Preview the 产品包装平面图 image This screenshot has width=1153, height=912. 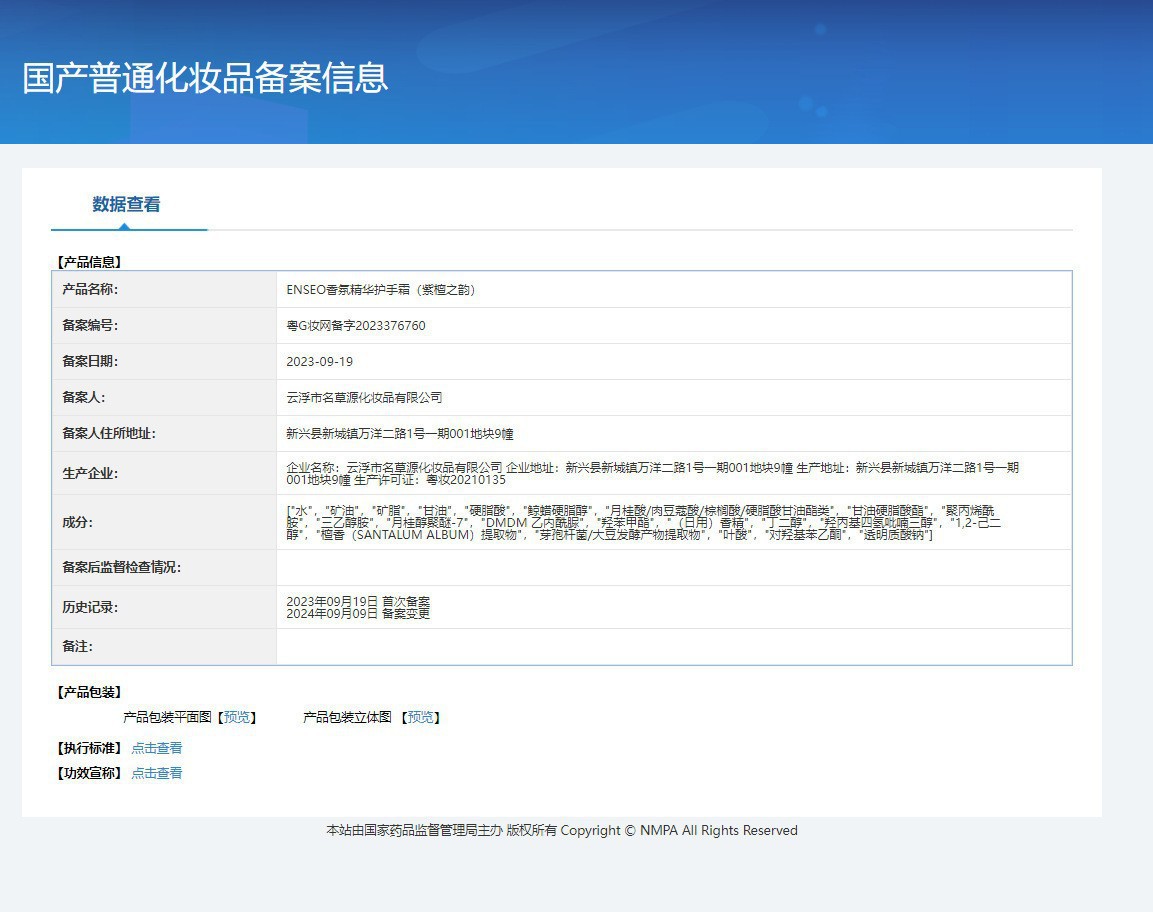237,717
